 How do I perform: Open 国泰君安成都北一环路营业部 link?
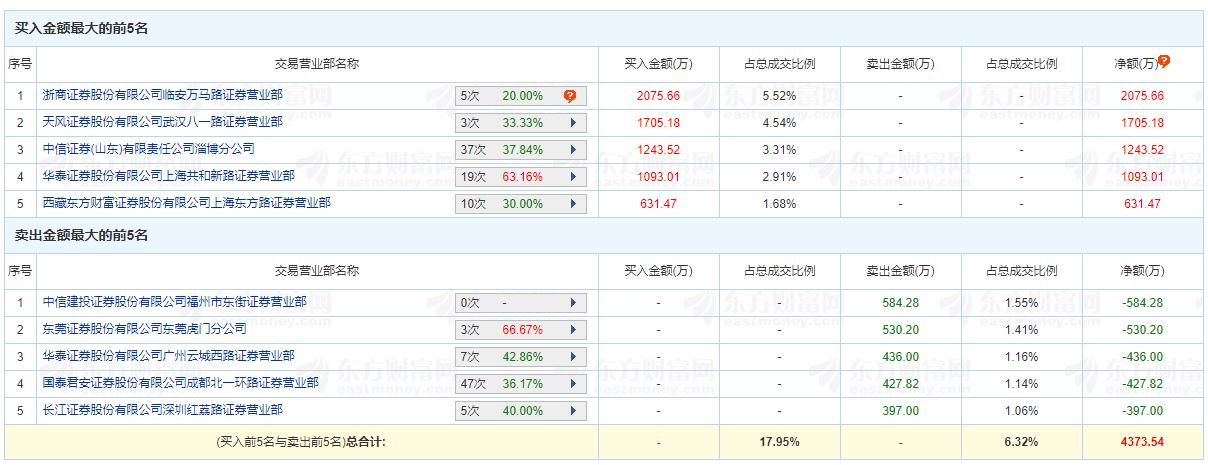(x=181, y=383)
